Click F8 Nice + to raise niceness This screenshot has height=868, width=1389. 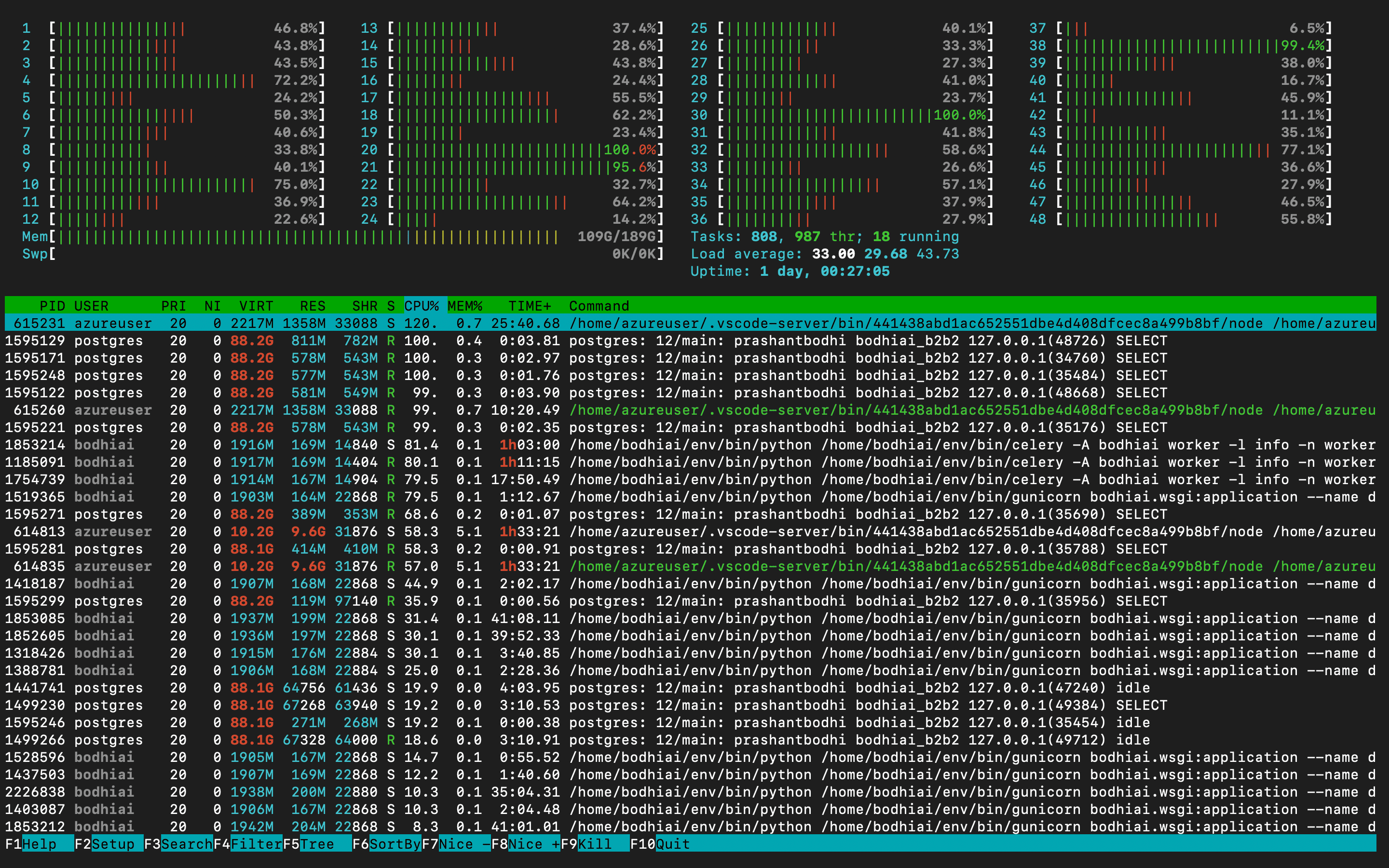525,844
